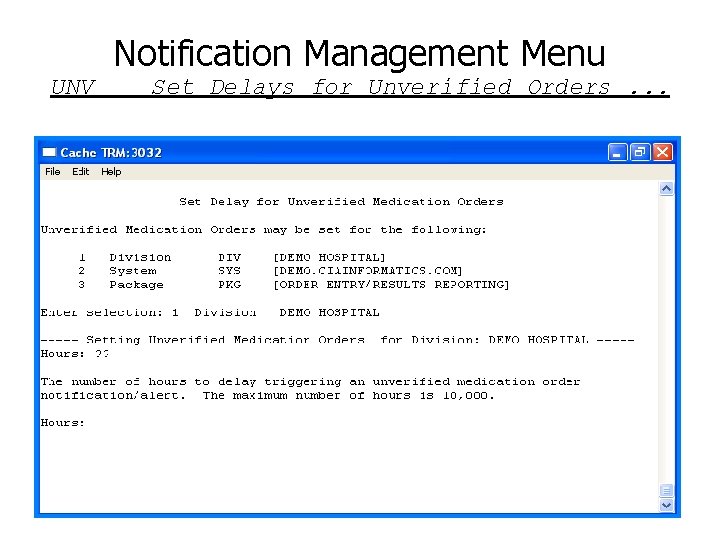This screenshot has height=540, width=720.
Task: Open the Help menu
Action: point(111,172)
